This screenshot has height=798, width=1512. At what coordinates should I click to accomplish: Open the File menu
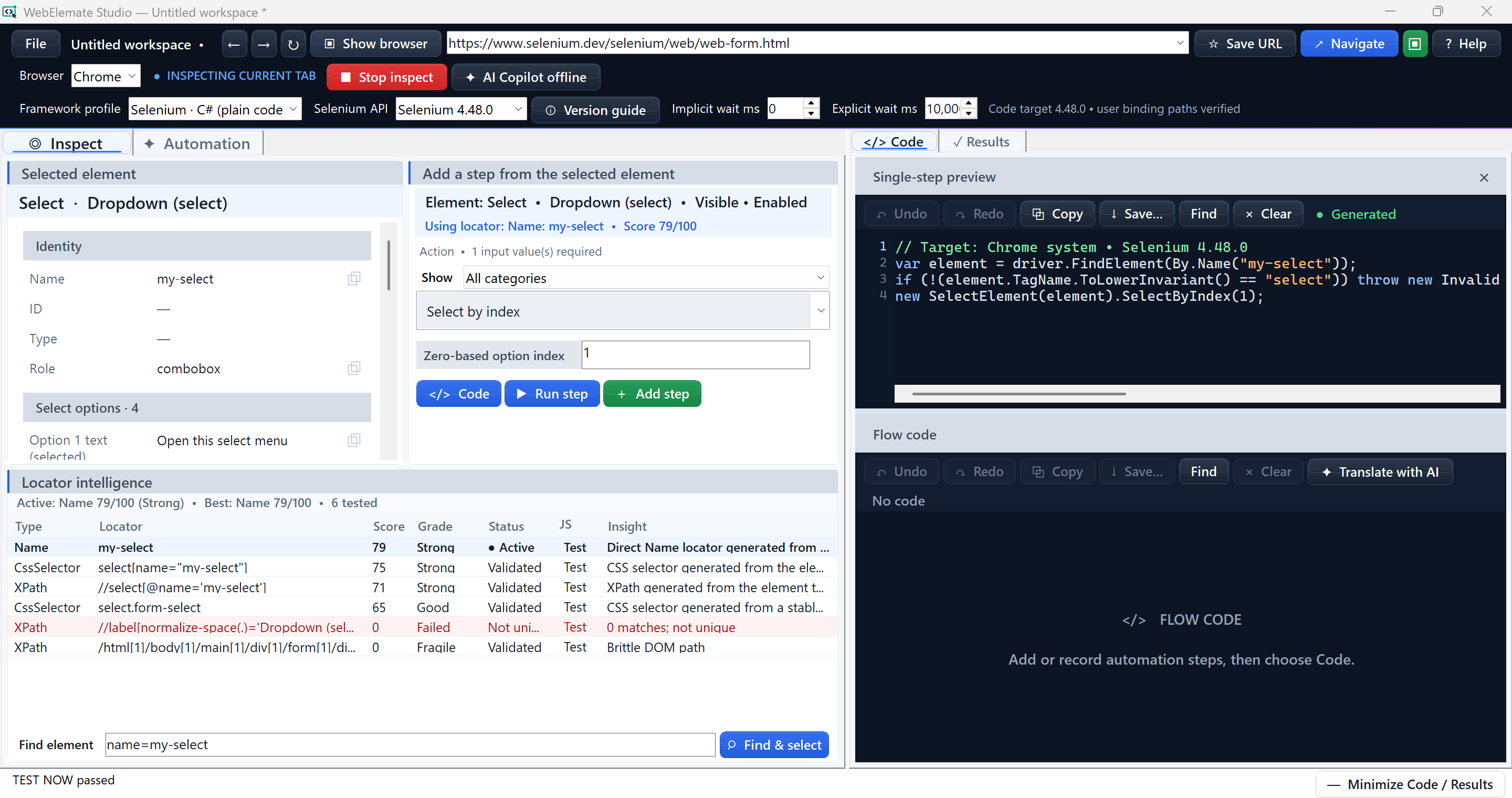[36, 44]
